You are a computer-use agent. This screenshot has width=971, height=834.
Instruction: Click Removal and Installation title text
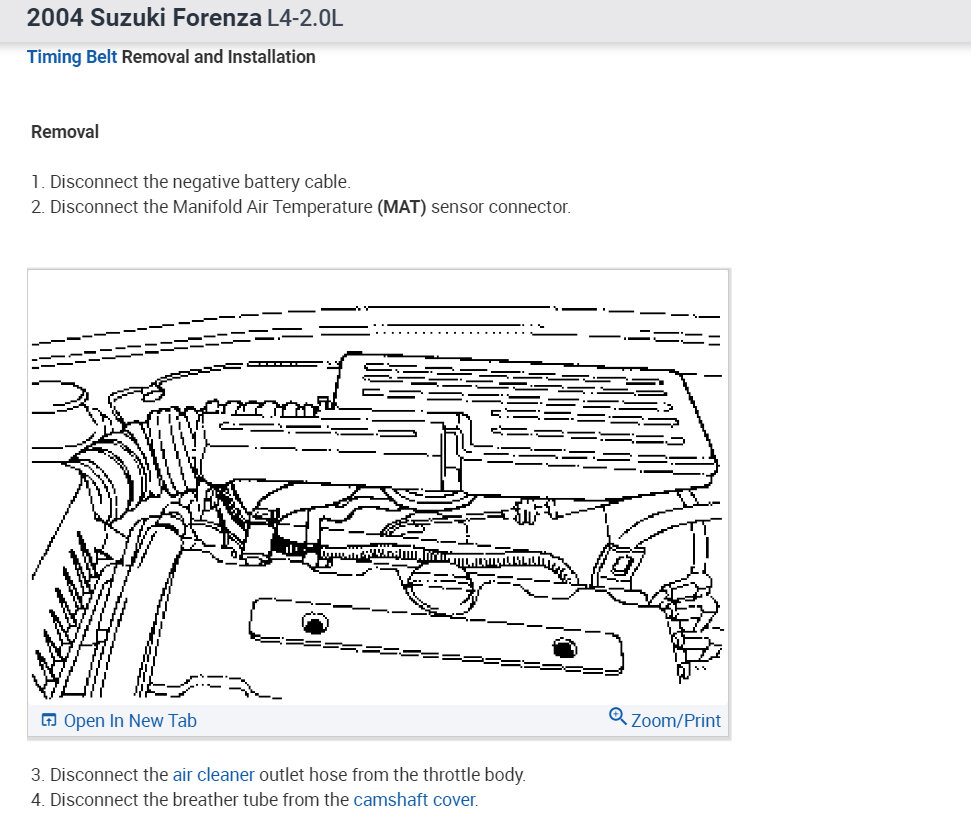pyautogui.click(x=219, y=57)
